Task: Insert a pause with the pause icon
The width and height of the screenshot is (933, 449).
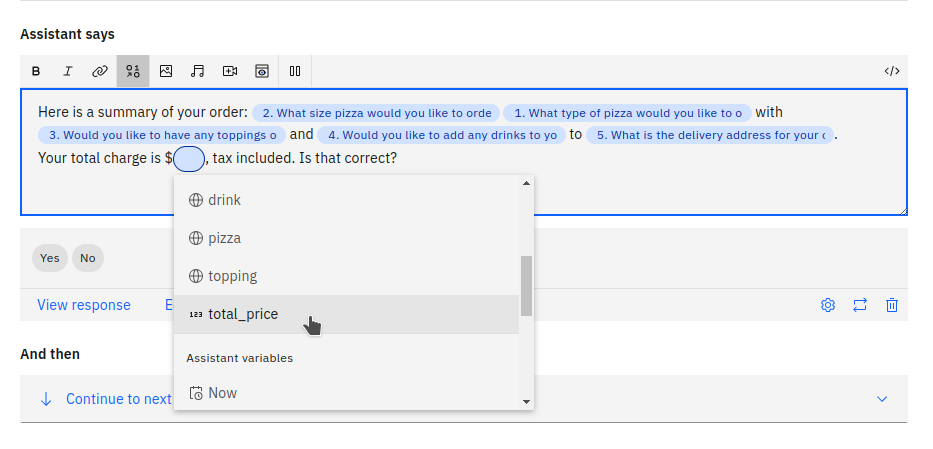Action: (x=295, y=71)
